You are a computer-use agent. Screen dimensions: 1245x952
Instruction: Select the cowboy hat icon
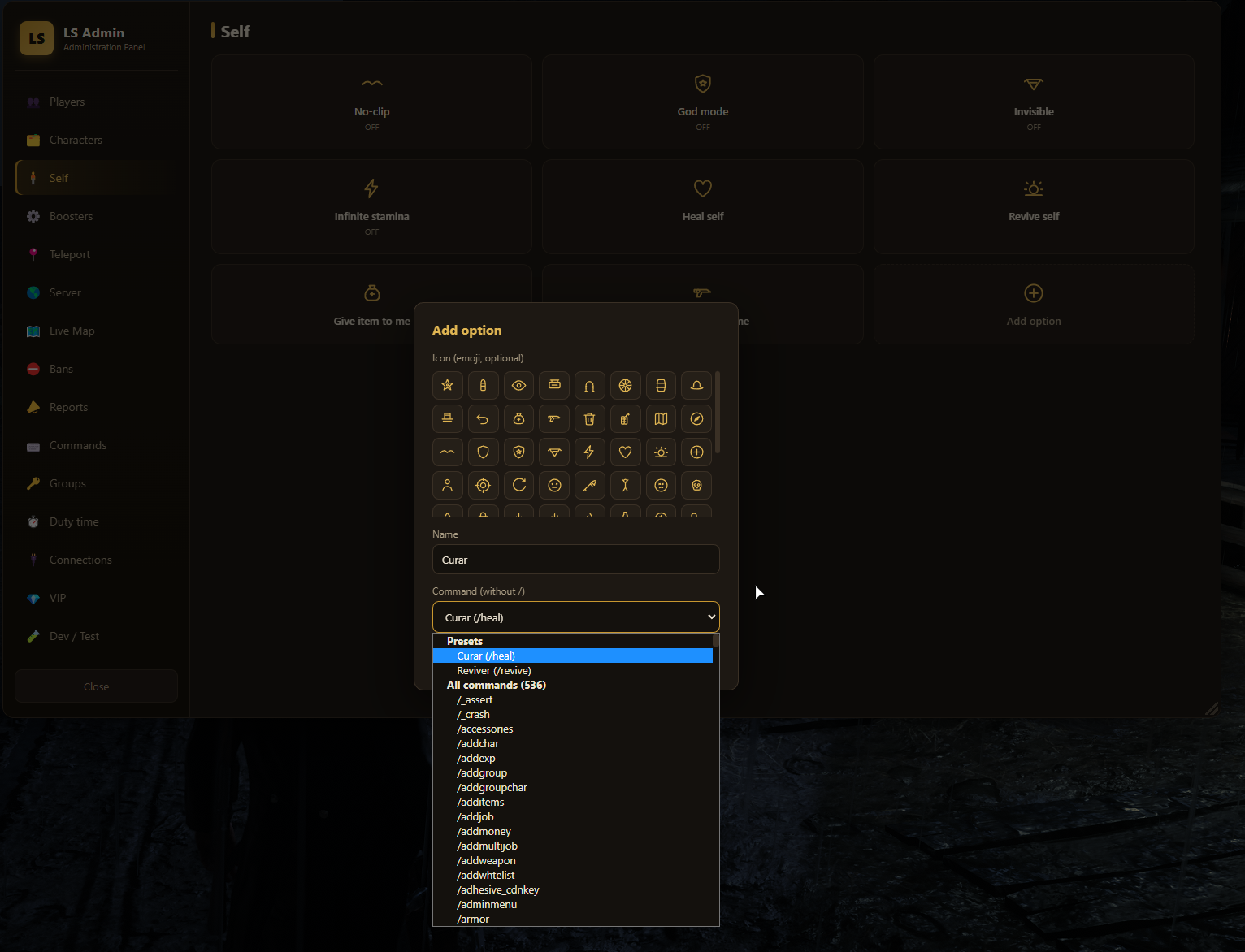(696, 385)
